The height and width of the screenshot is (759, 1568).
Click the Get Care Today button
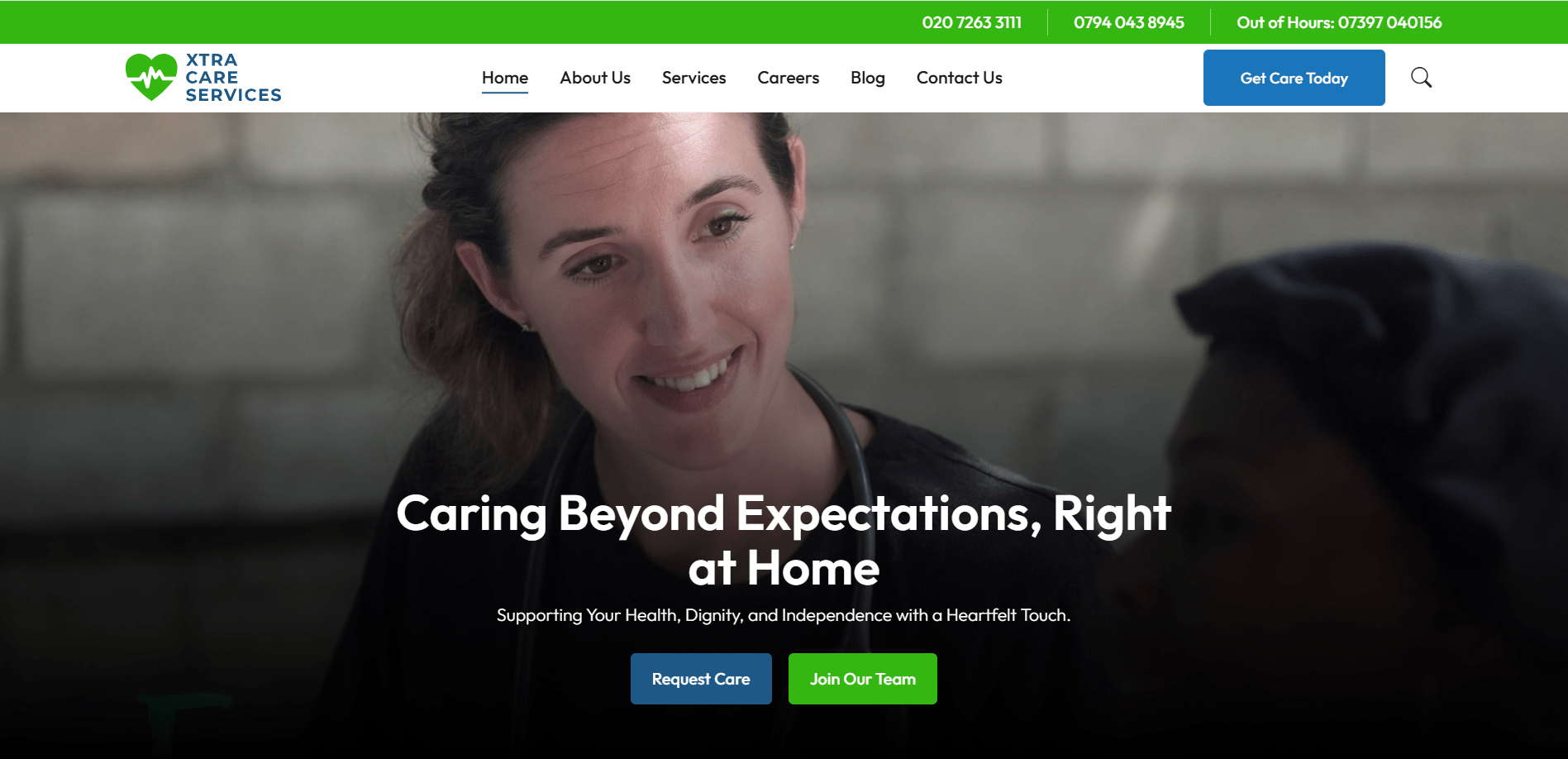point(1294,78)
